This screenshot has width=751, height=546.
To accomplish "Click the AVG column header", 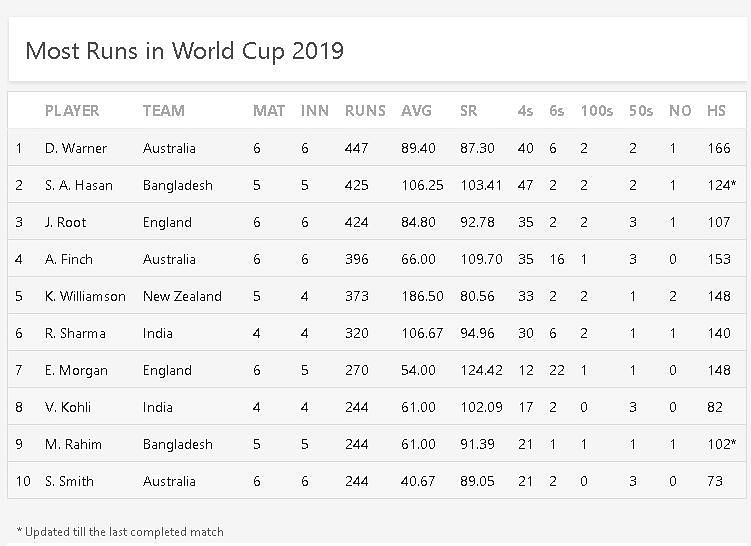I will coord(415,111).
